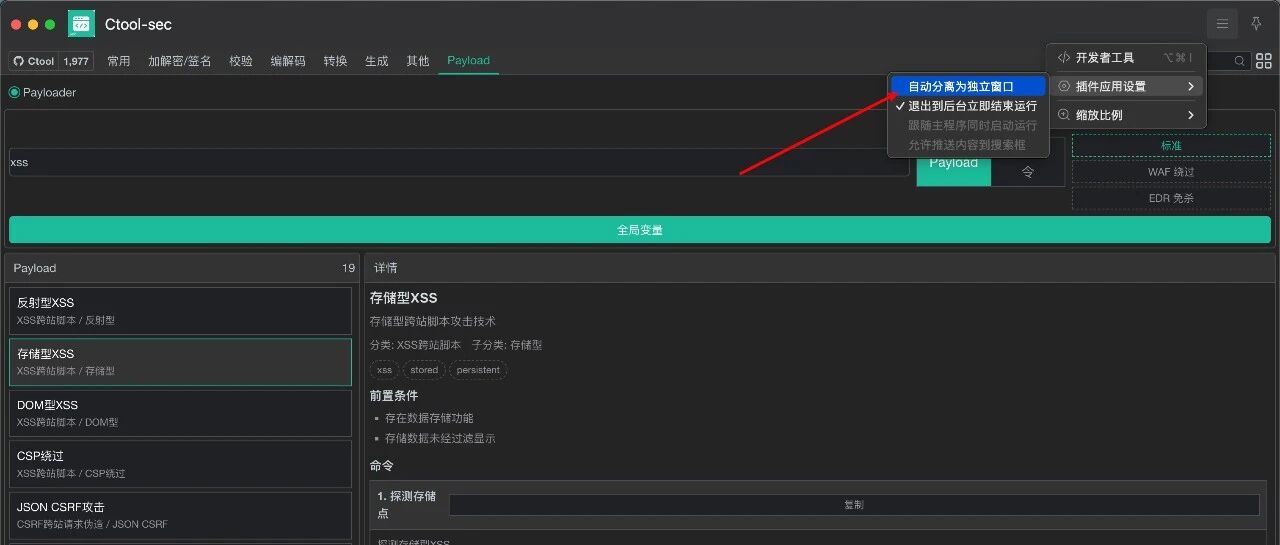
Task: Select 存储型XSS payload item
Action: tap(180, 362)
